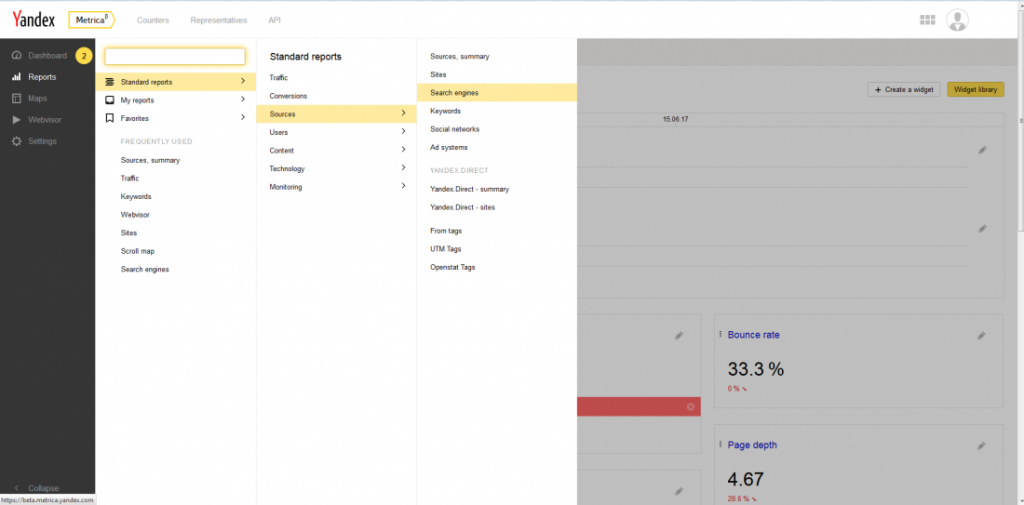Open Openstat Tags report
This screenshot has width=1024, height=505.
point(453,268)
